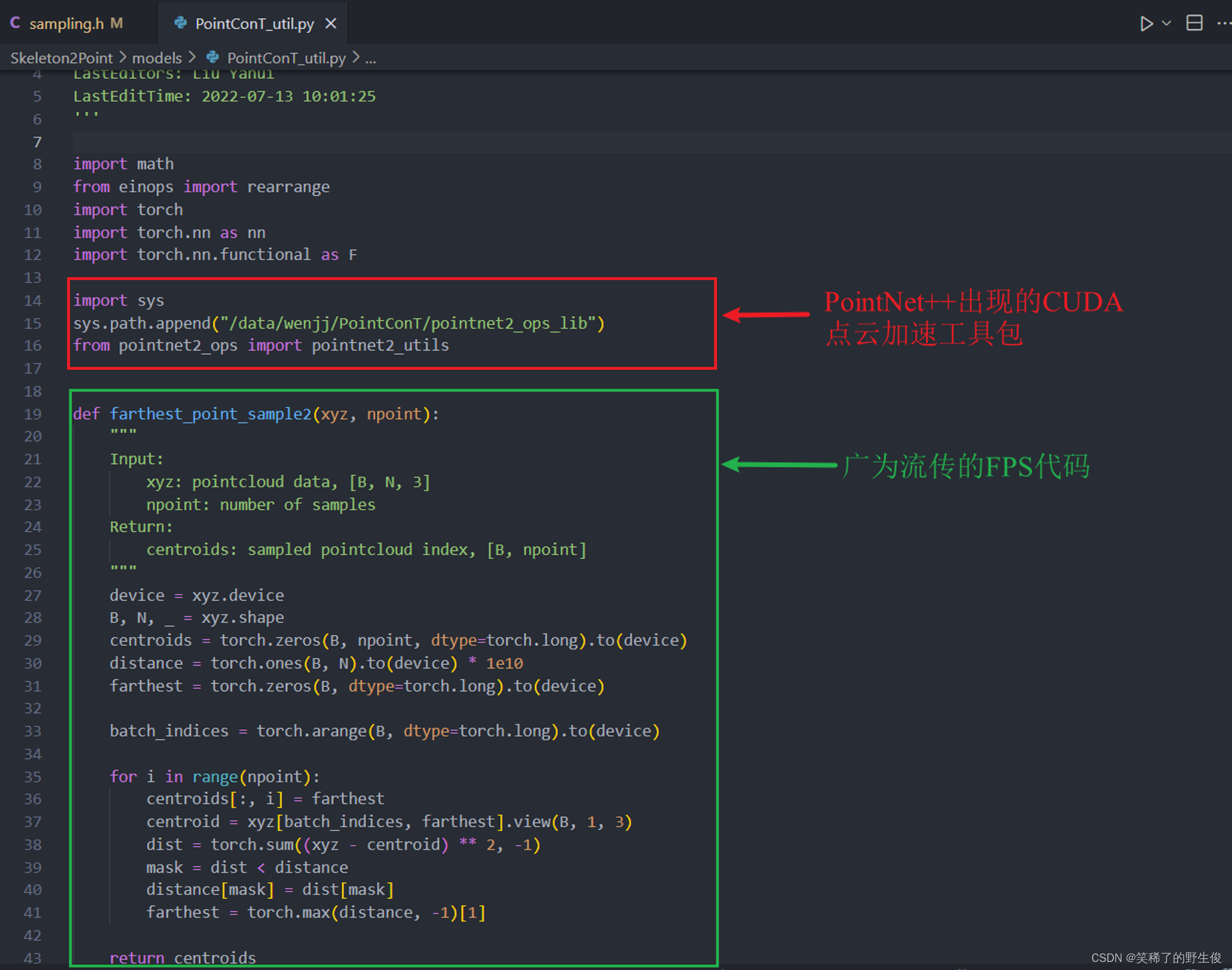Image resolution: width=1232 pixels, height=970 pixels.
Task: Close the PointConT_util.py tab
Action: tap(331, 23)
